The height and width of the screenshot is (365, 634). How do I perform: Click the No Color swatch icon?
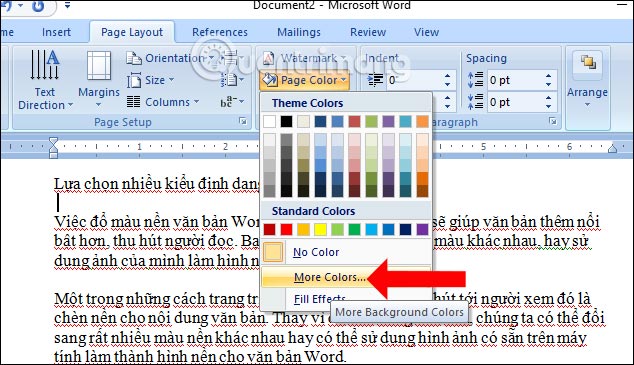pos(273,252)
